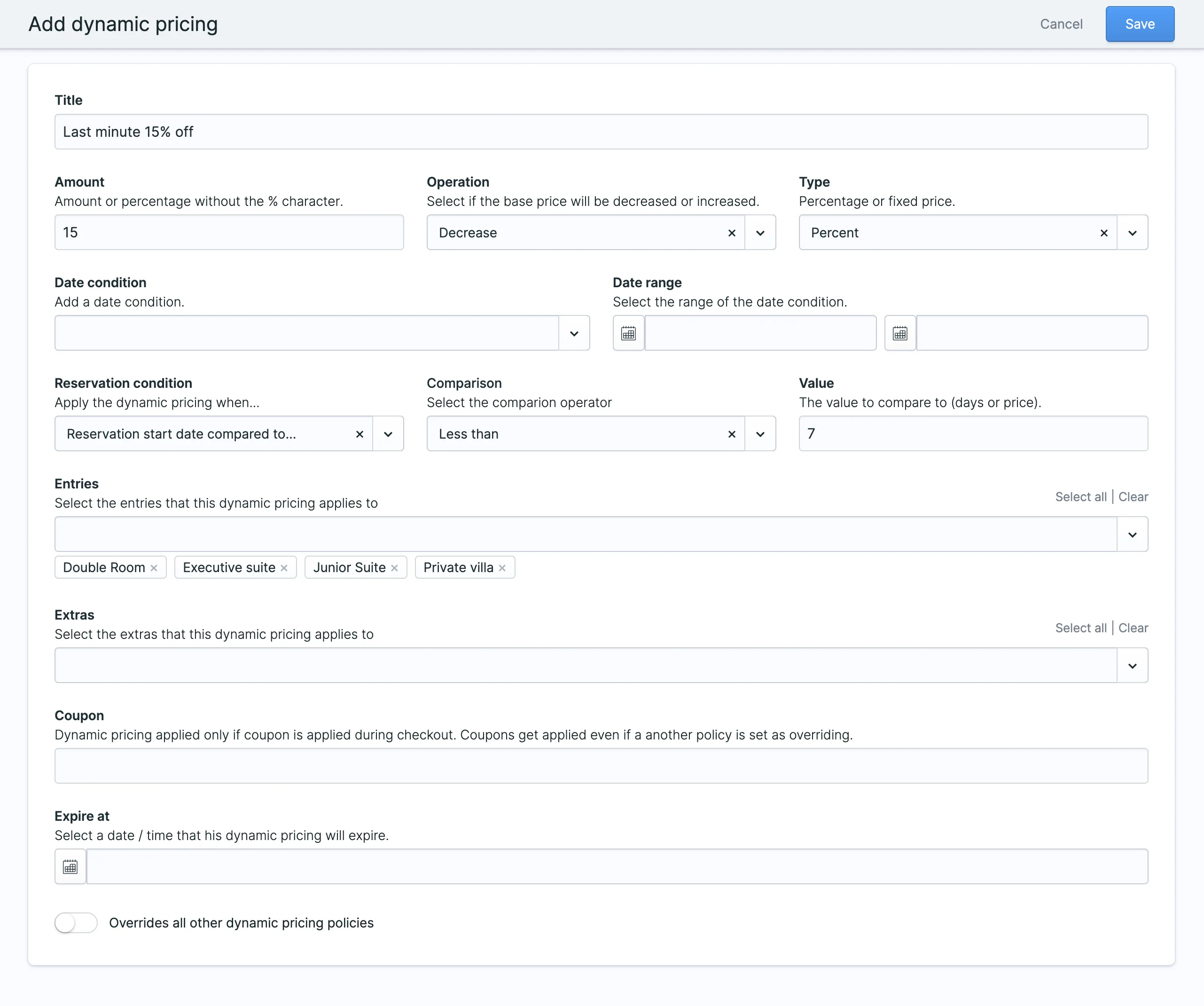Open the Reservation condition dropdown arrow
The height and width of the screenshot is (1006, 1204).
[388, 434]
